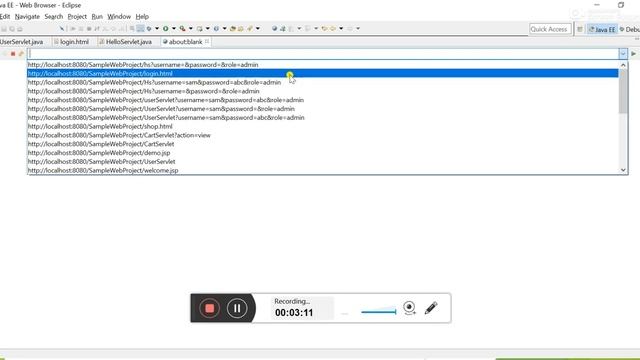Open the Search menu
The image size is (640, 360).
click(53, 17)
